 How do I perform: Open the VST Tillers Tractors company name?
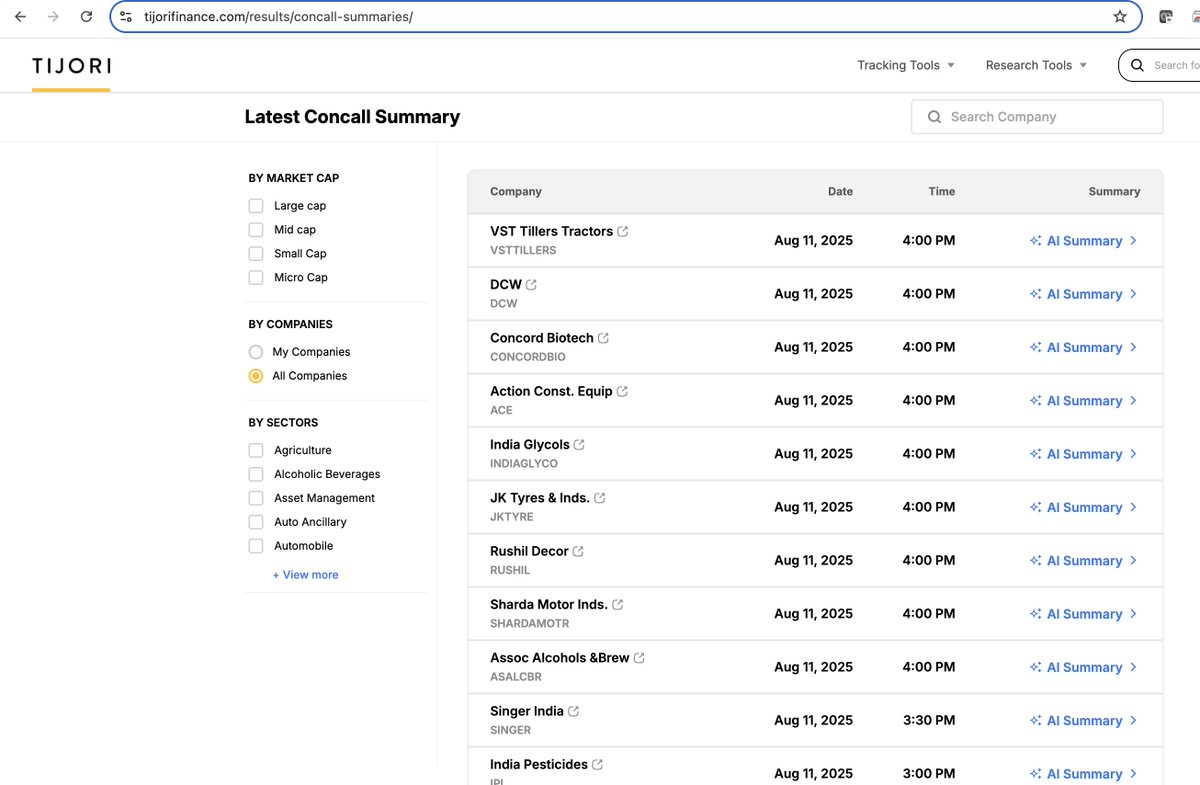tap(551, 231)
